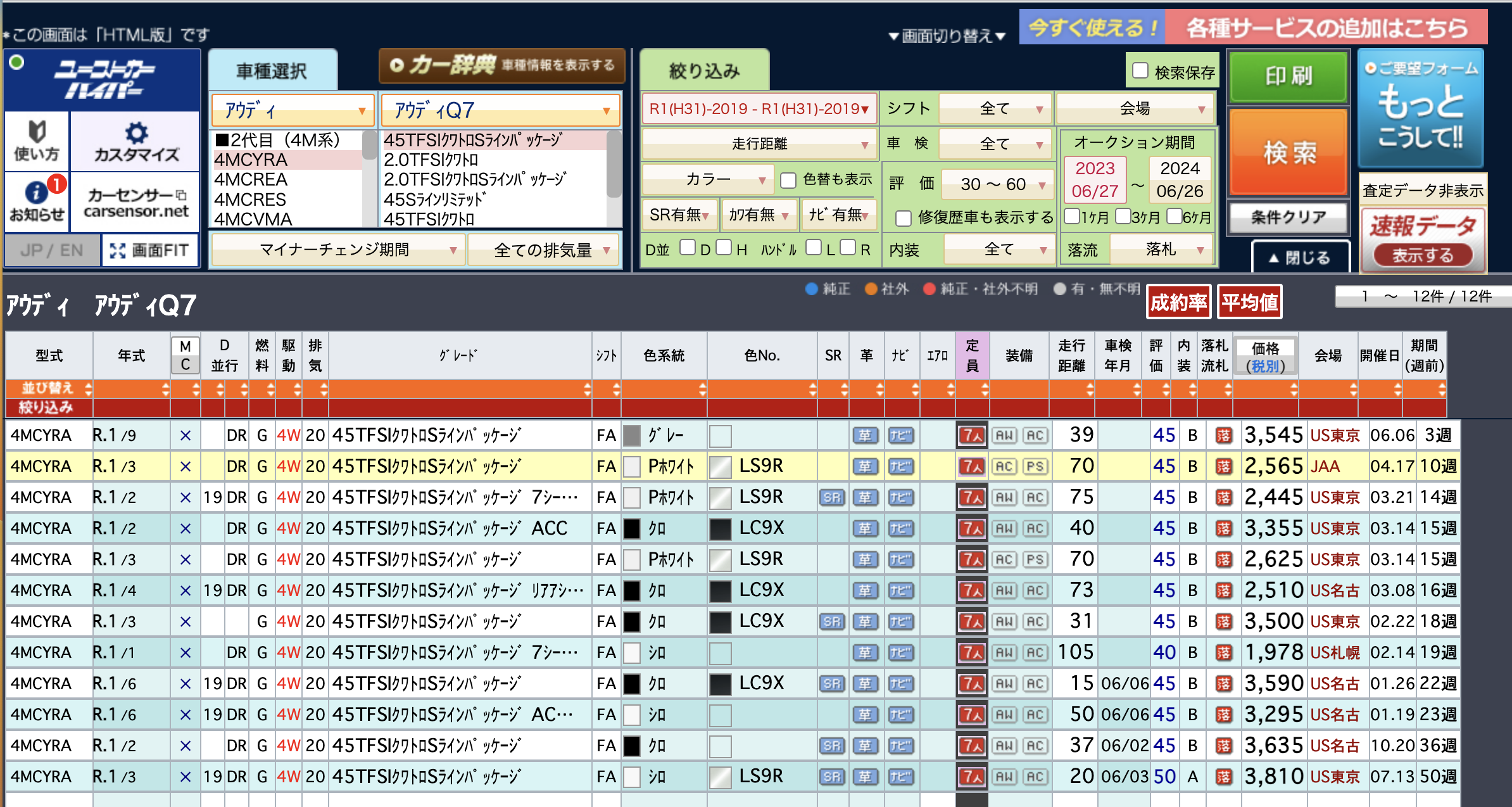
Task: Check 修復歴車も表示する option
Action: click(904, 218)
